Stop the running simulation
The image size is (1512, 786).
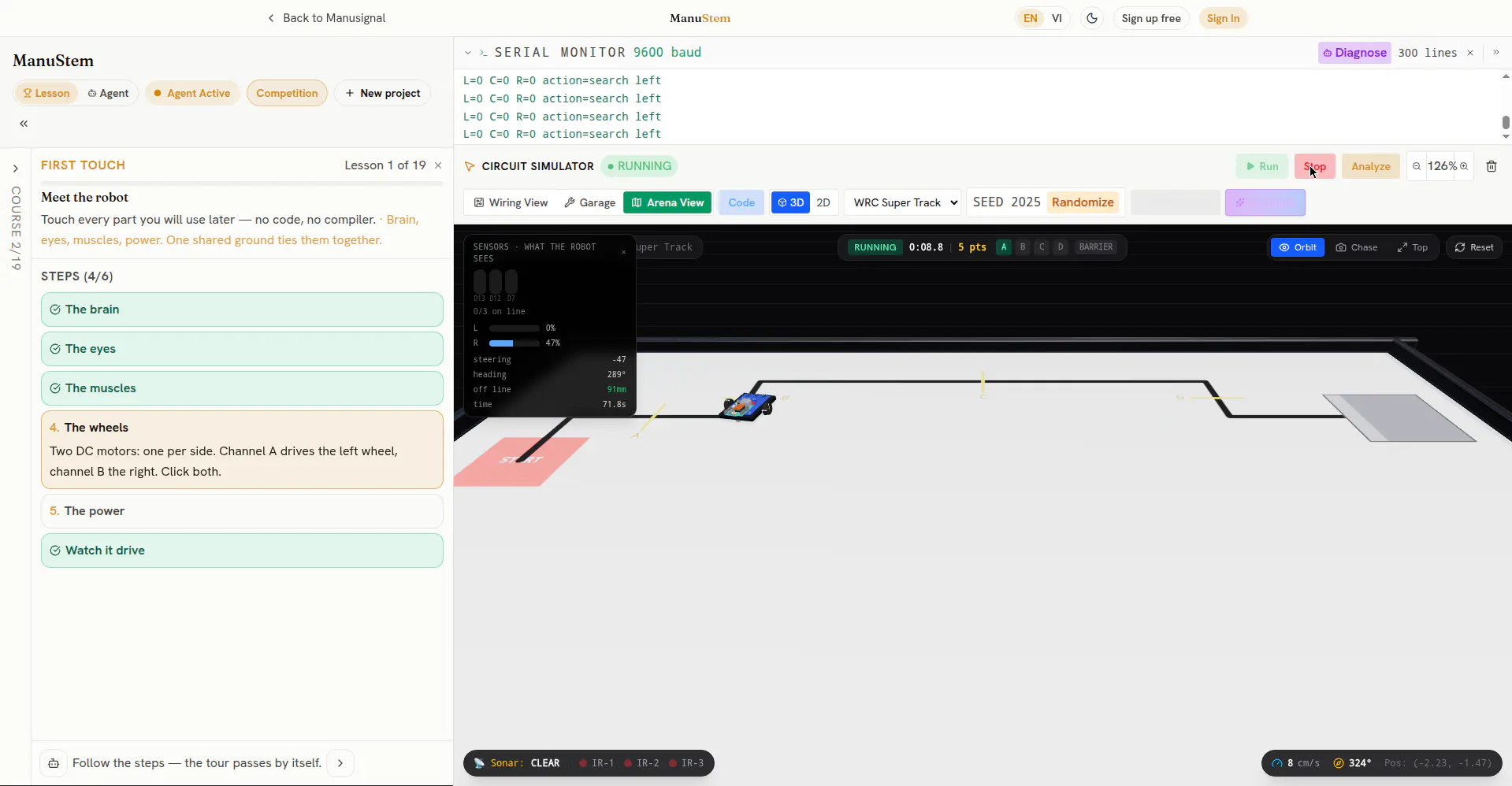click(1314, 166)
